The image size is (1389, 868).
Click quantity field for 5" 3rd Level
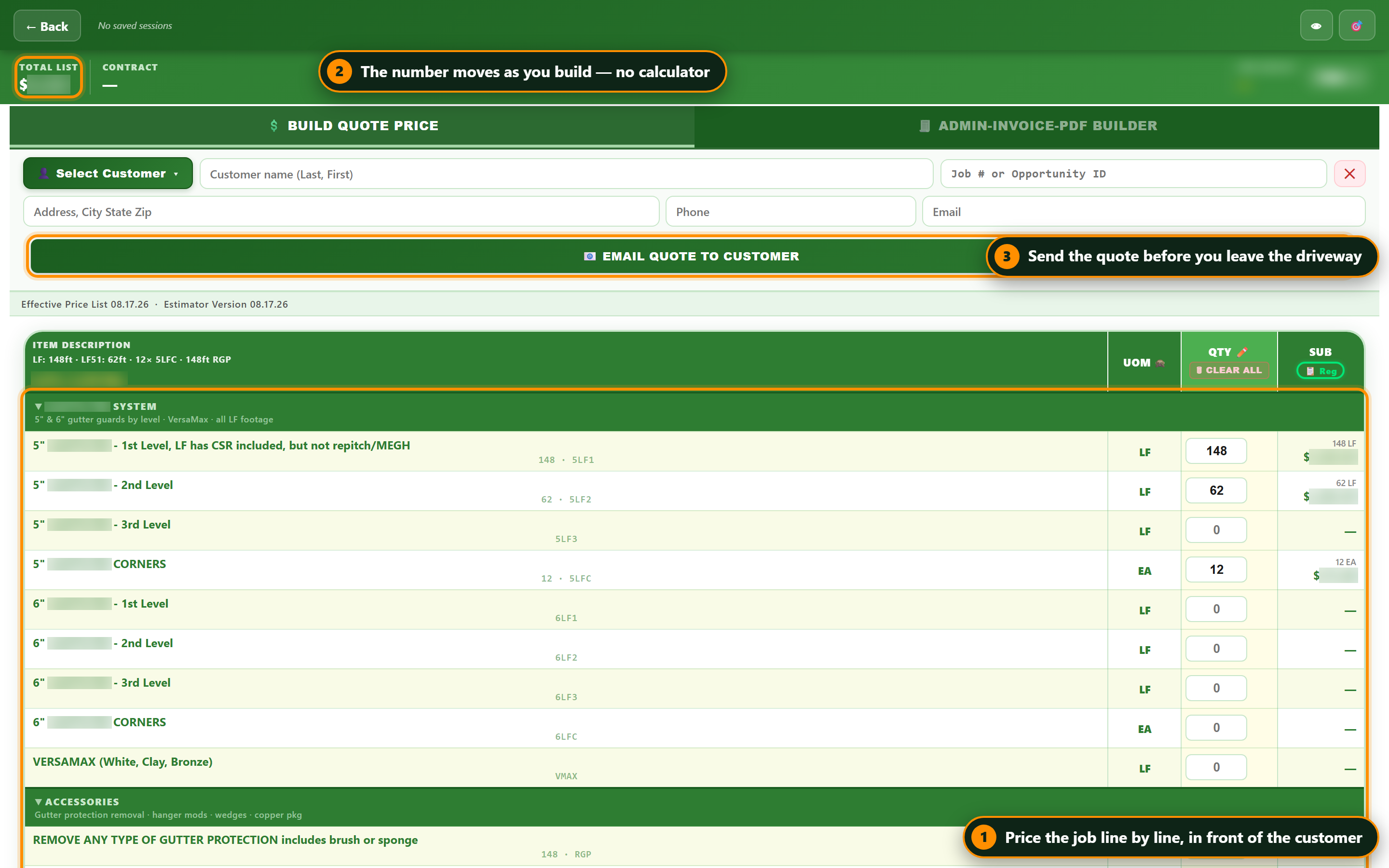tap(1216, 530)
